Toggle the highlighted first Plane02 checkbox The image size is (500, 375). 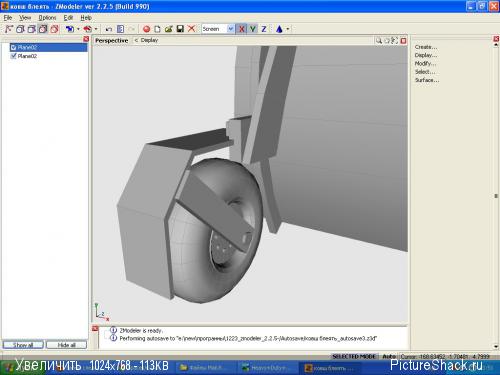pos(14,47)
